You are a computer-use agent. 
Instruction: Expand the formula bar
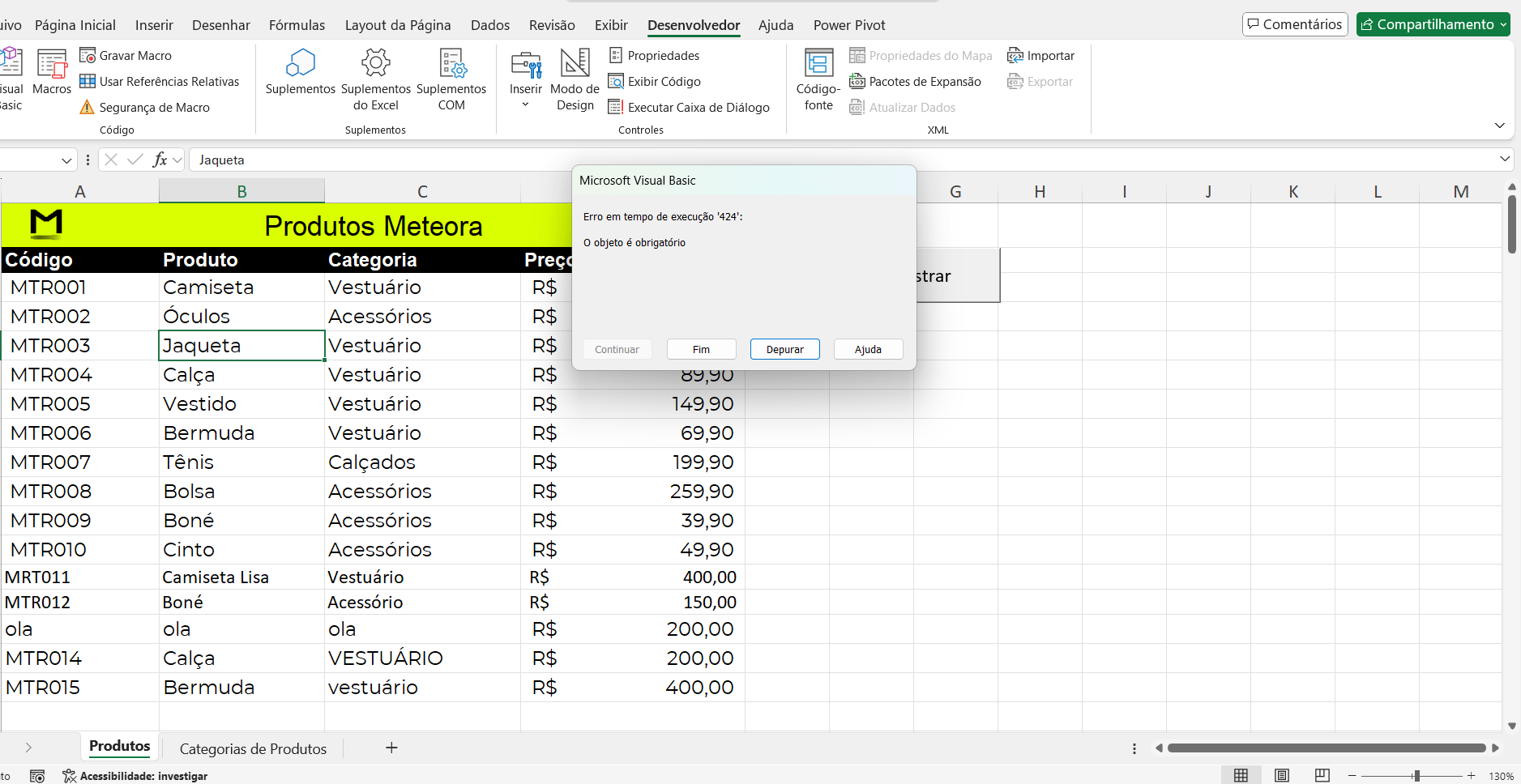1505,160
